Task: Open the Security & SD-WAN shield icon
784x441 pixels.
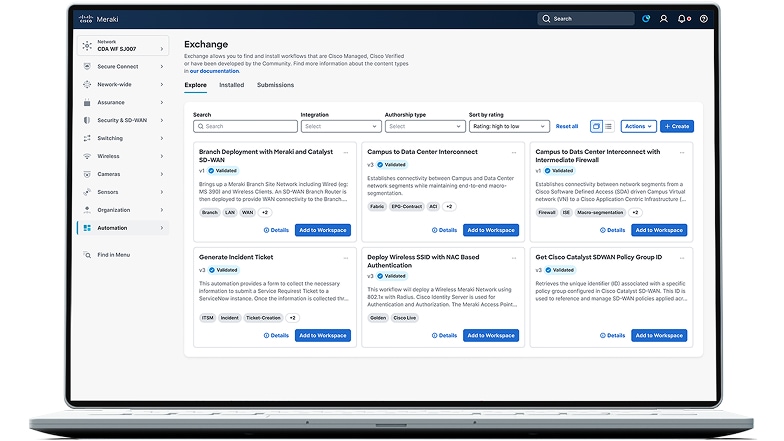Action: click(88, 120)
